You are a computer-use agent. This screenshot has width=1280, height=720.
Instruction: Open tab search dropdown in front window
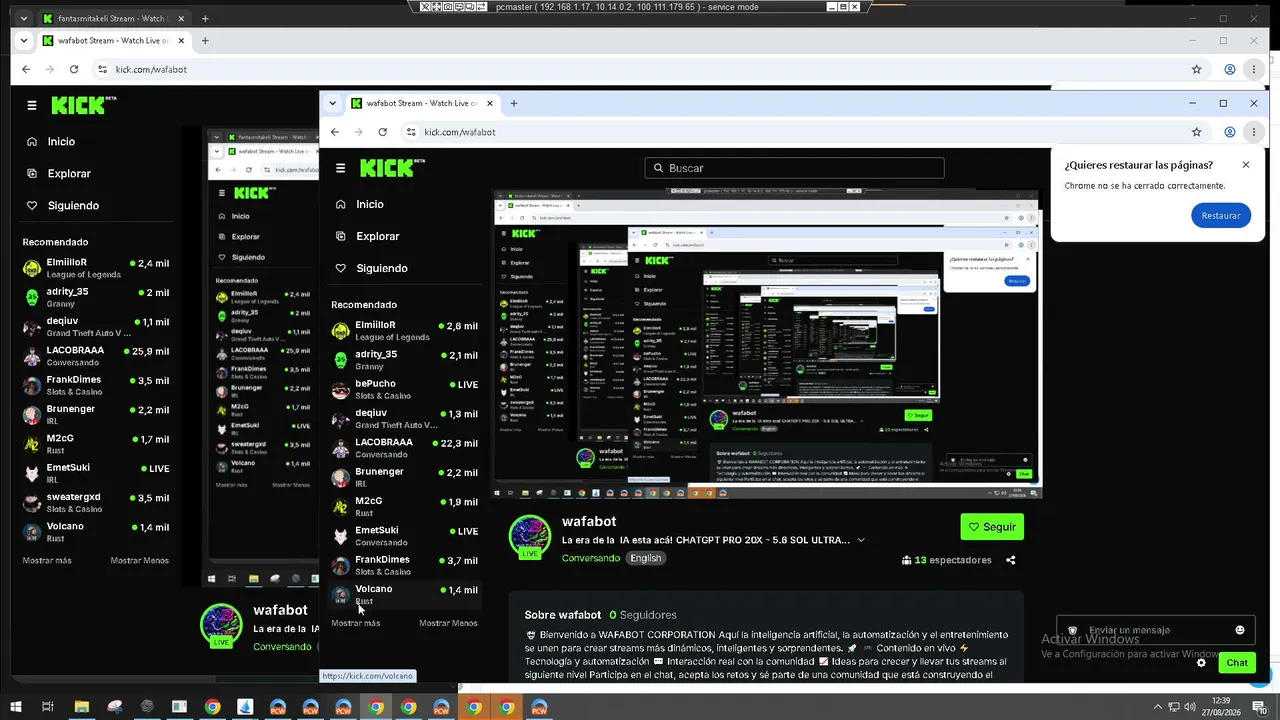332,103
